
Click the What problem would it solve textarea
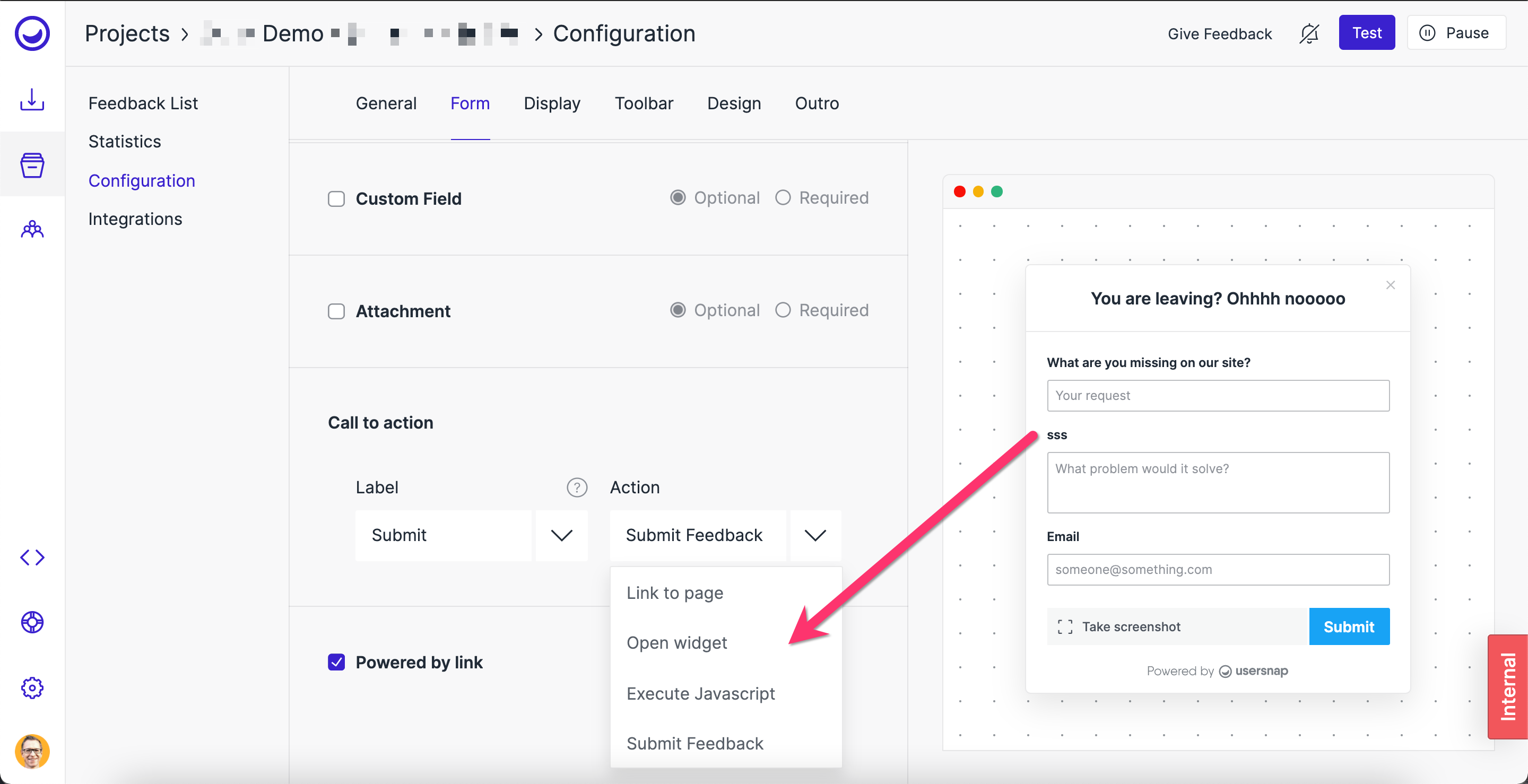(x=1218, y=483)
